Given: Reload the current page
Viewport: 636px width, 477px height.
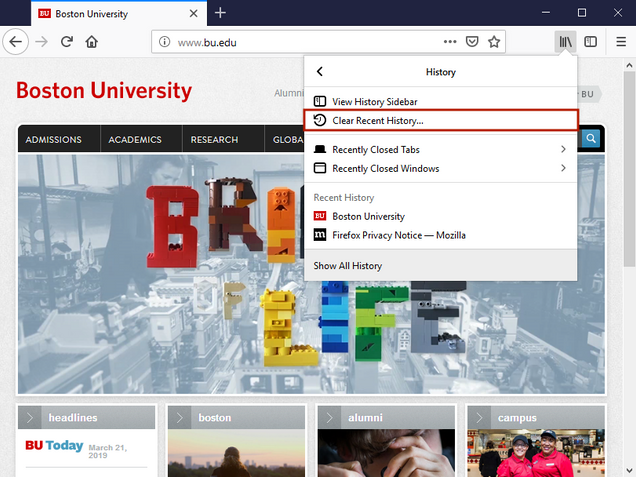Looking at the screenshot, I should click(67, 42).
